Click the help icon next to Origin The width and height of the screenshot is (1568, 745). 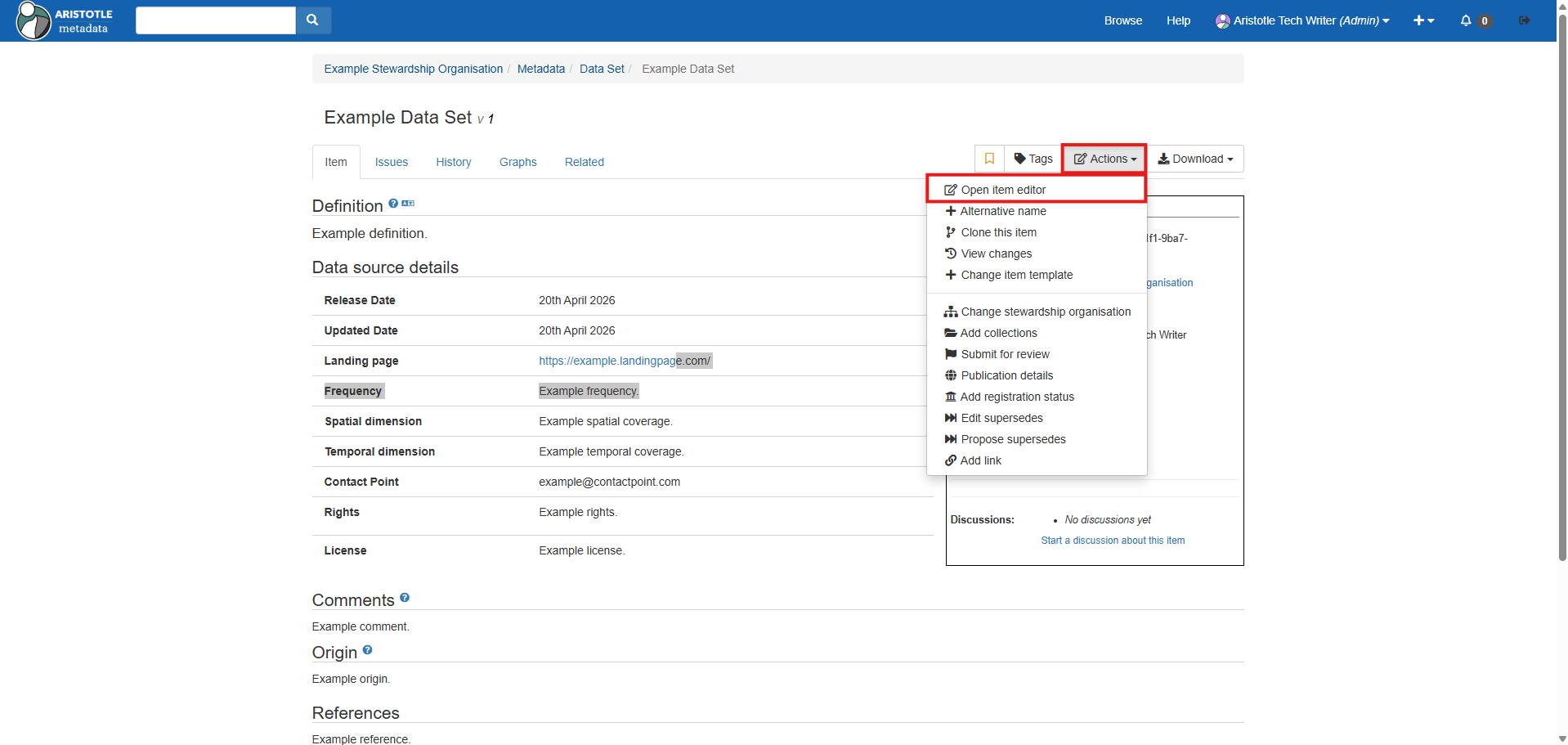point(367,650)
